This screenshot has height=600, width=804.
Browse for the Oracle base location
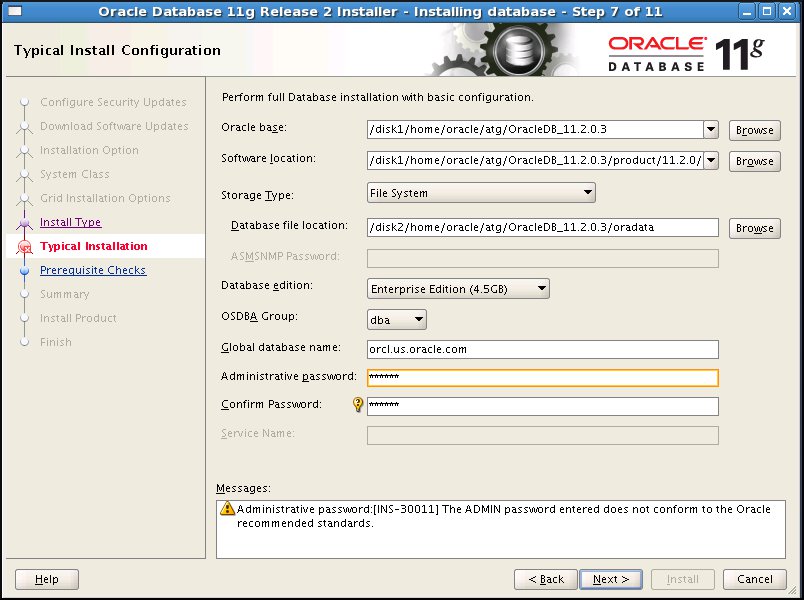coord(754,129)
